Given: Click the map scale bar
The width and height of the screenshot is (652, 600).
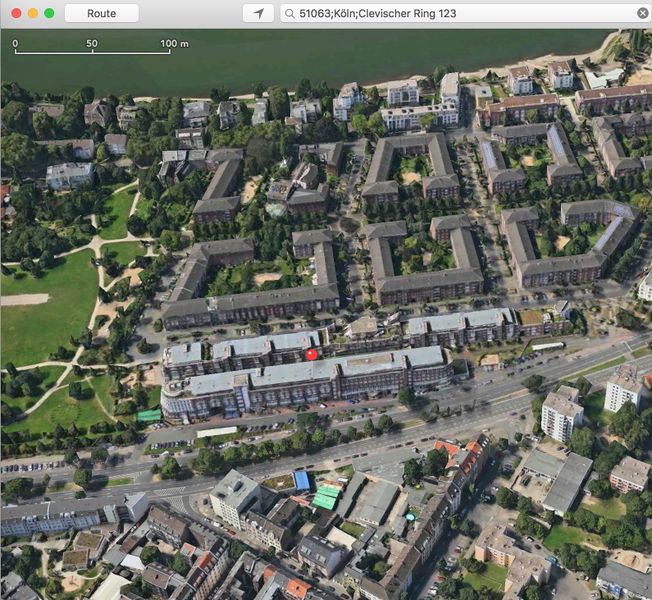Looking at the screenshot, I should coord(92,52).
